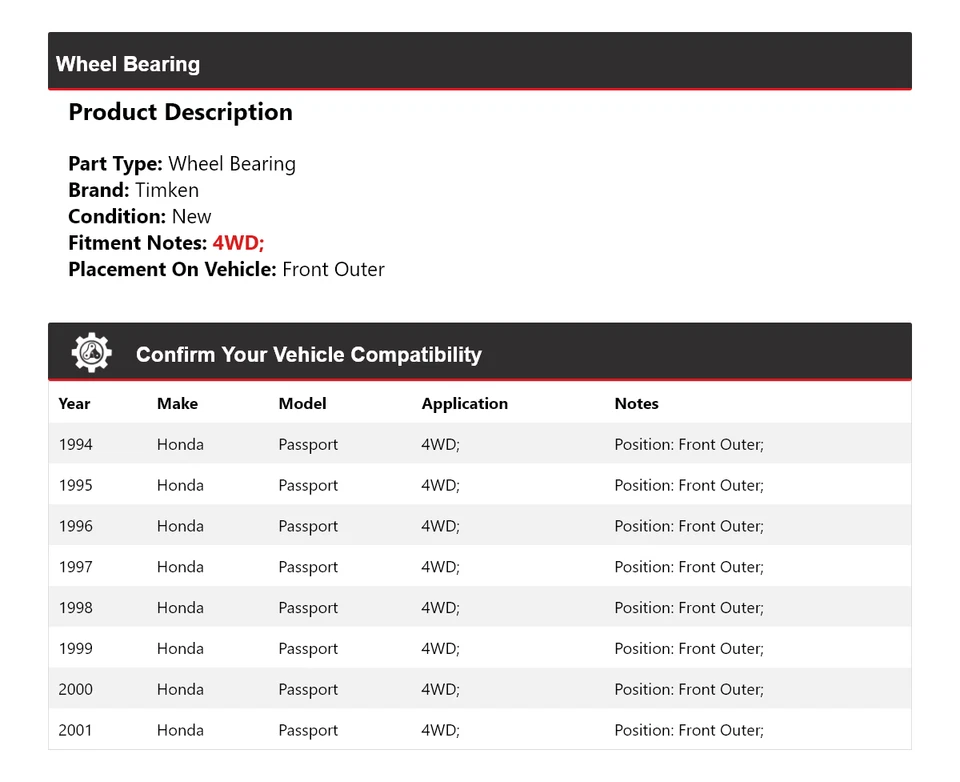Viewport: 960px width, 782px height.
Task: Click the Front Outer placement text
Action: pos(333,269)
